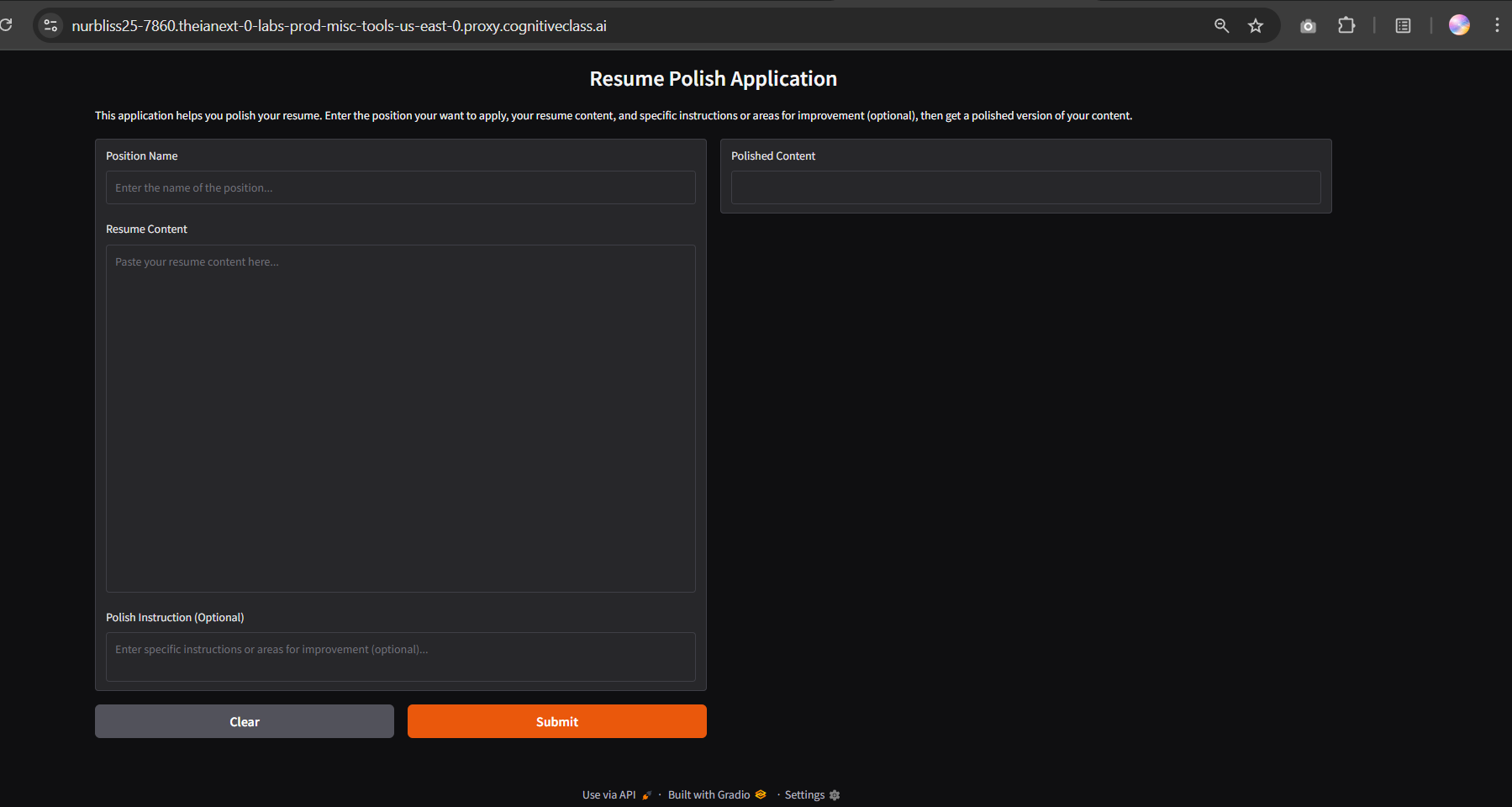Submit the resume with the orange button
This screenshot has height=807, width=1512.
pos(556,721)
